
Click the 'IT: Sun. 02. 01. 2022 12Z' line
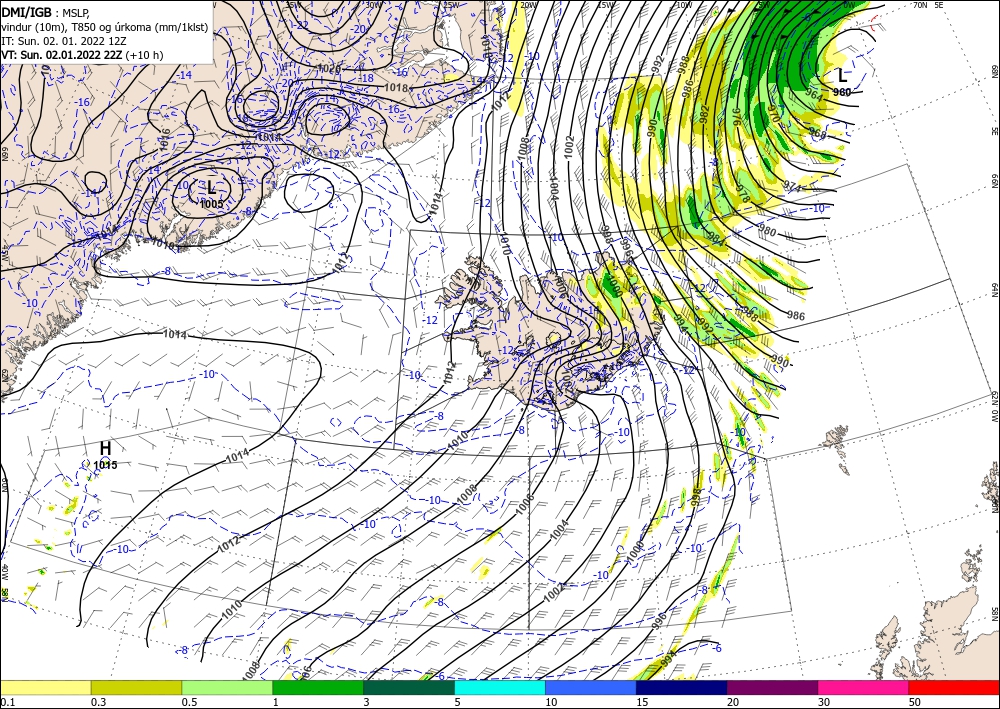(x=64, y=41)
